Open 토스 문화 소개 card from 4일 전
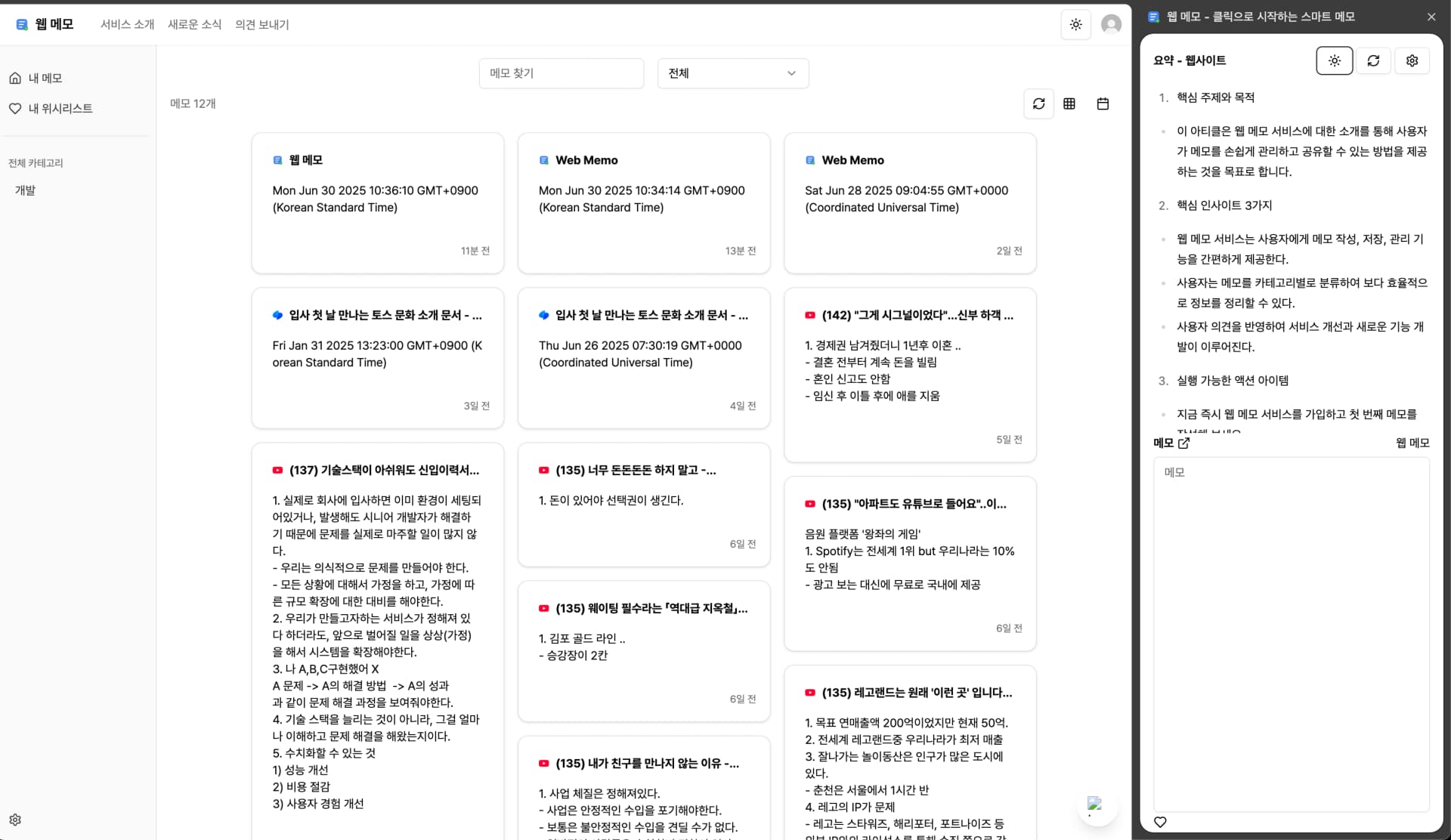 tap(644, 358)
